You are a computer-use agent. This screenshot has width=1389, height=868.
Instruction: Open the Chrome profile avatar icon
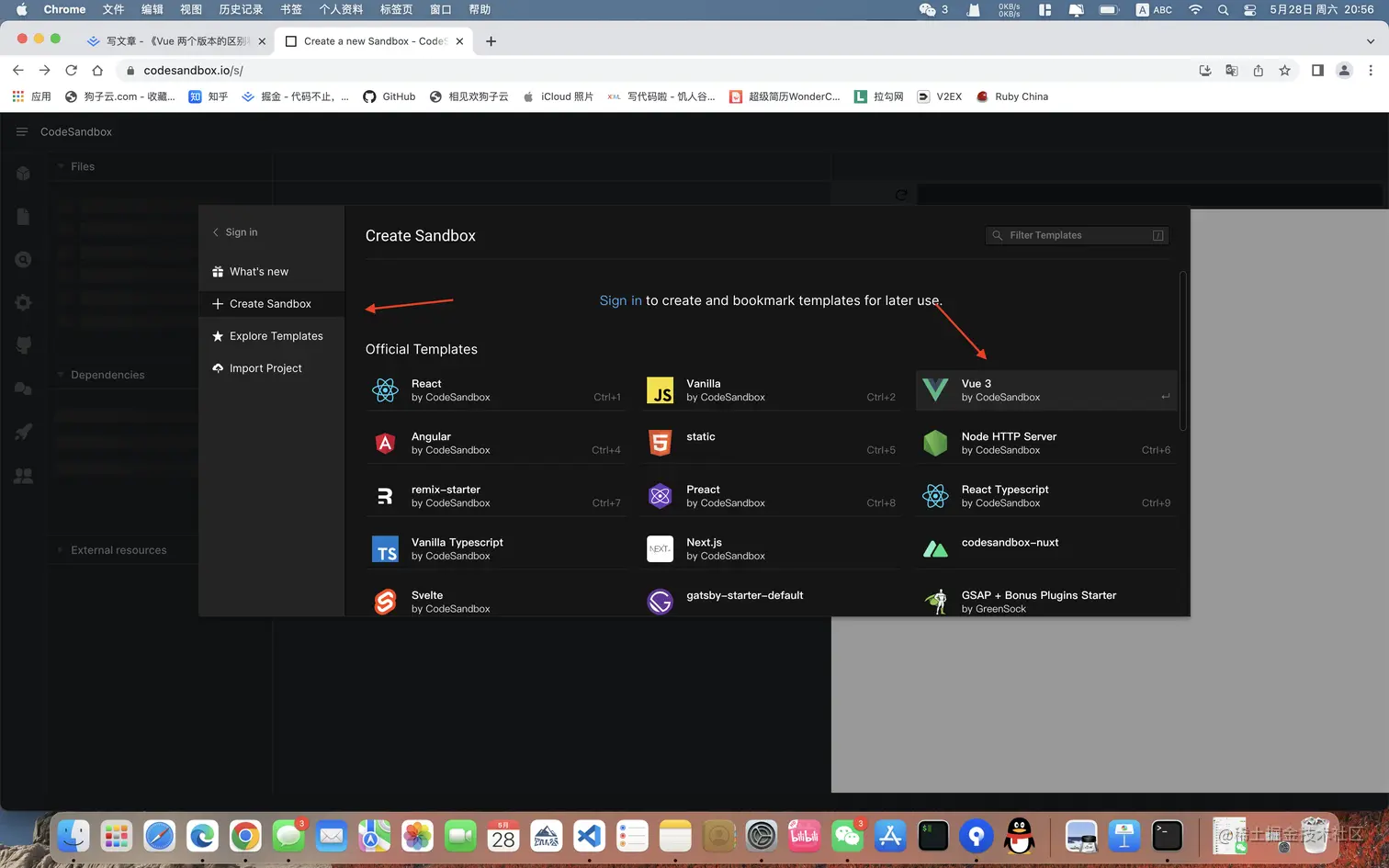[1344, 70]
